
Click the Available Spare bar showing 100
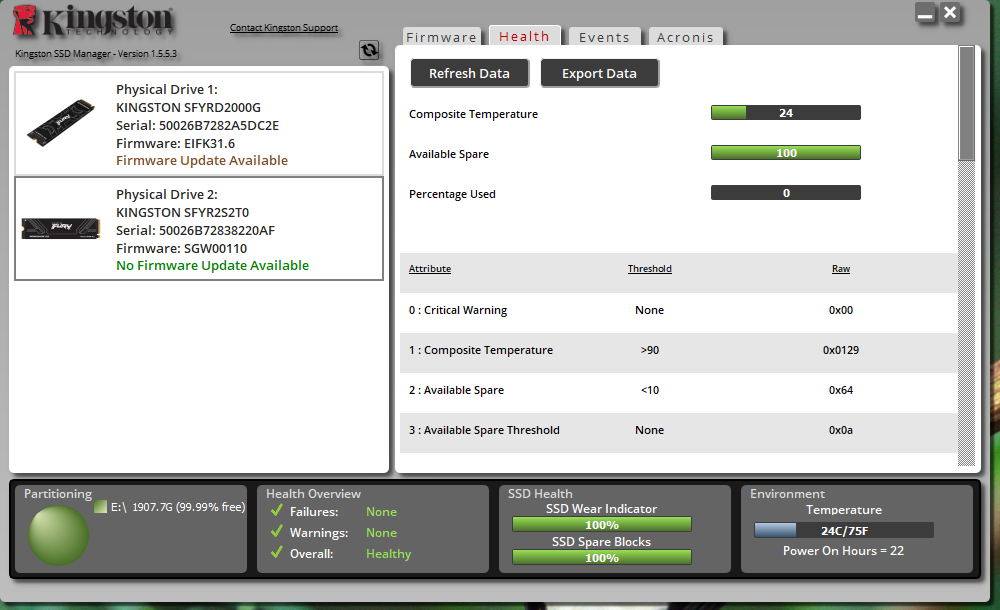786,153
